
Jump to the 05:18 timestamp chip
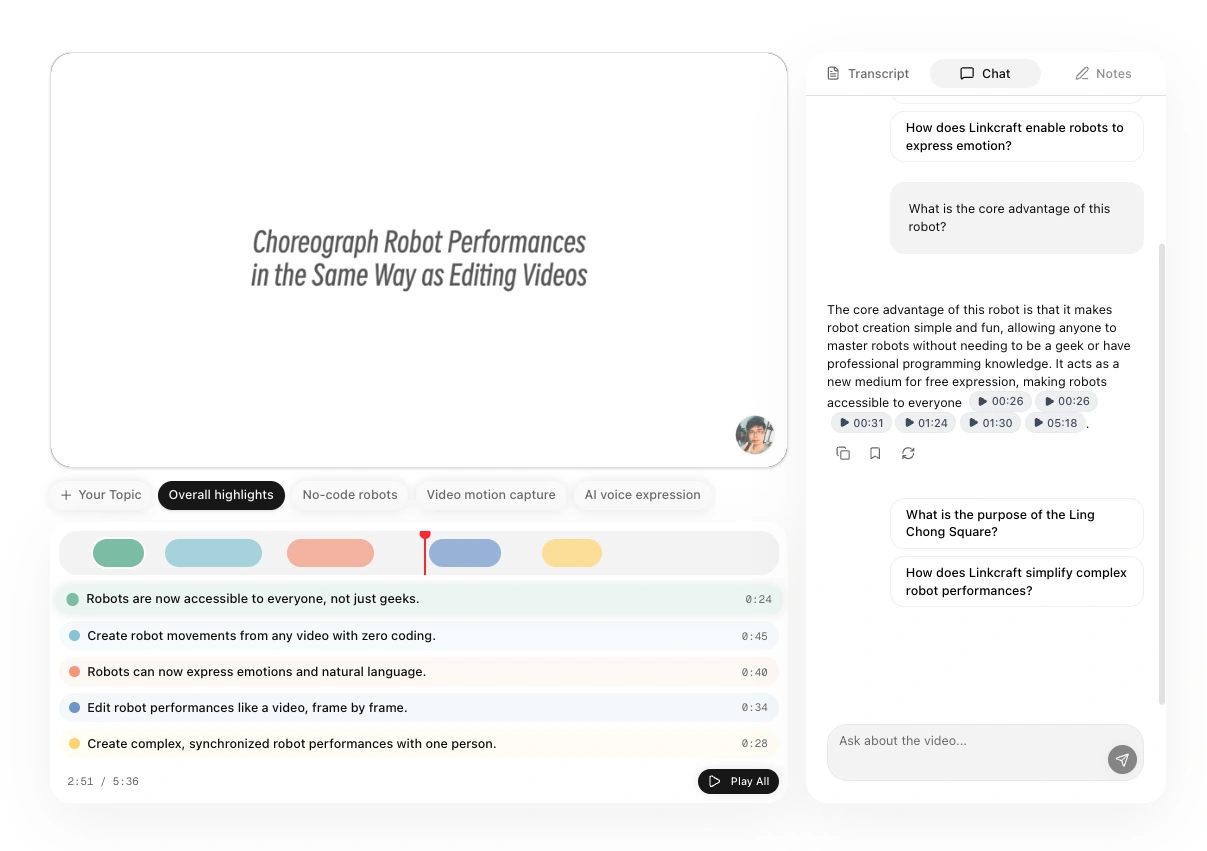click(x=1056, y=423)
